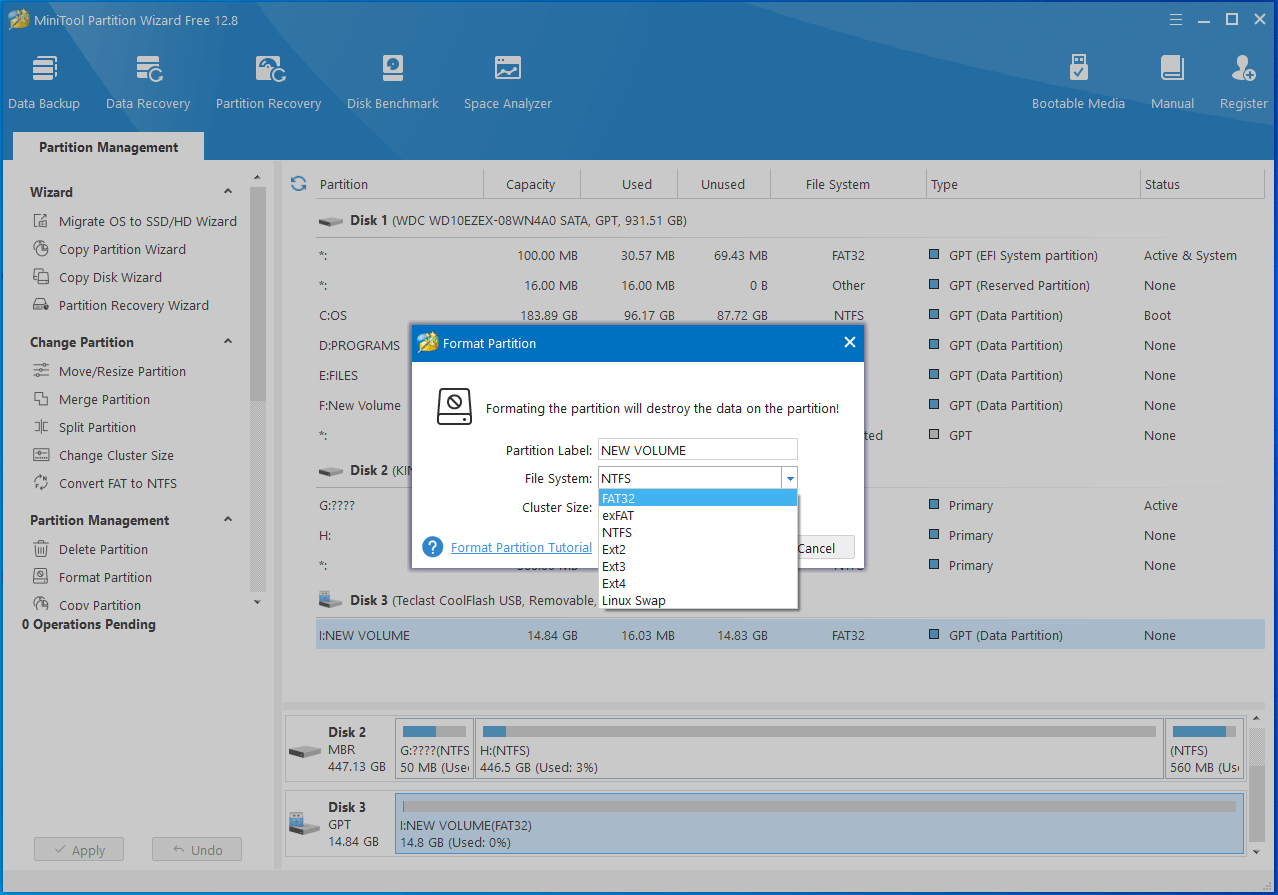Viewport: 1278px width, 895px height.
Task: Start the Disk Benchmark tool
Action: coord(393,82)
